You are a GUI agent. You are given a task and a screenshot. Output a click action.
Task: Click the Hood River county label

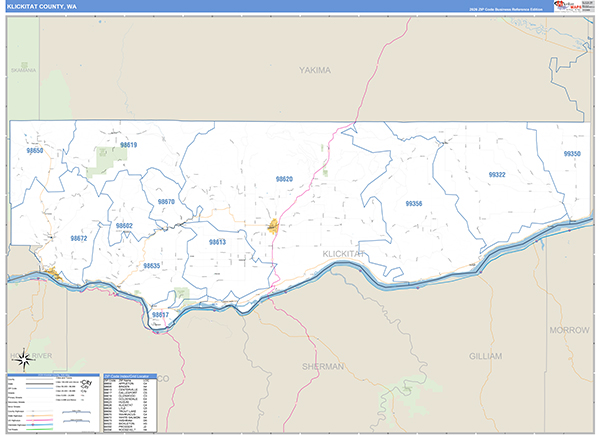click(x=31, y=356)
